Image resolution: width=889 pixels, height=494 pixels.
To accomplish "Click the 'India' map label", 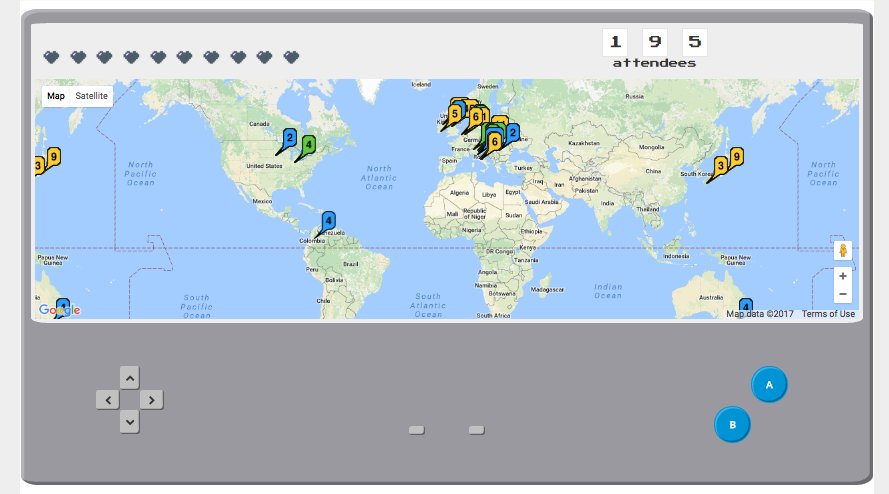I will [x=607, y=203].
